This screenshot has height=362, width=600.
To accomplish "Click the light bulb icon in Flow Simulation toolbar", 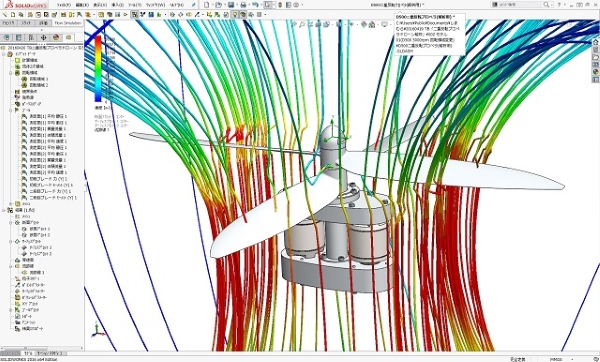I will tap(235, 15).
